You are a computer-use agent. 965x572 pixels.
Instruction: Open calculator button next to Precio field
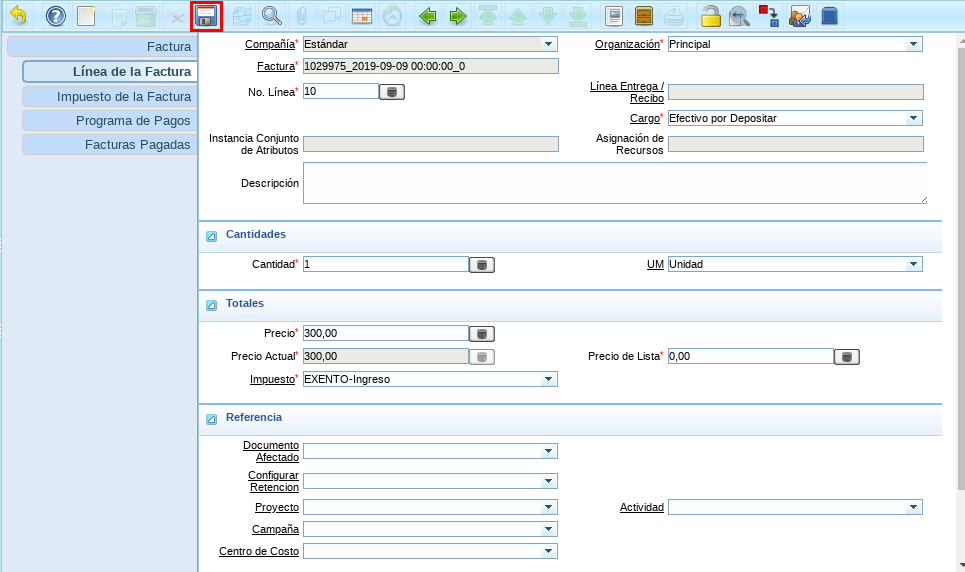click(481, 334)
